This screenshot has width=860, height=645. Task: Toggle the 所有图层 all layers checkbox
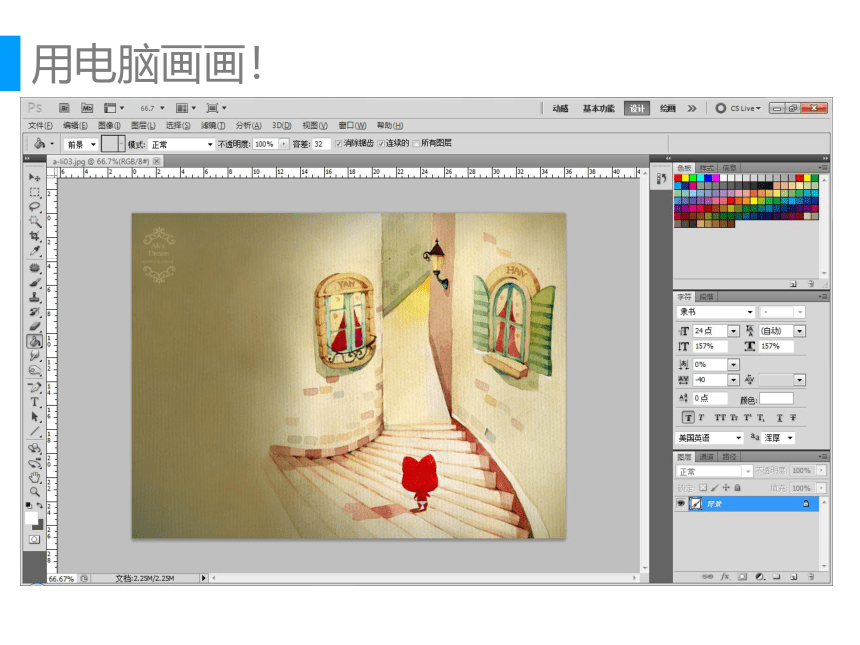[x=416, y=144]
